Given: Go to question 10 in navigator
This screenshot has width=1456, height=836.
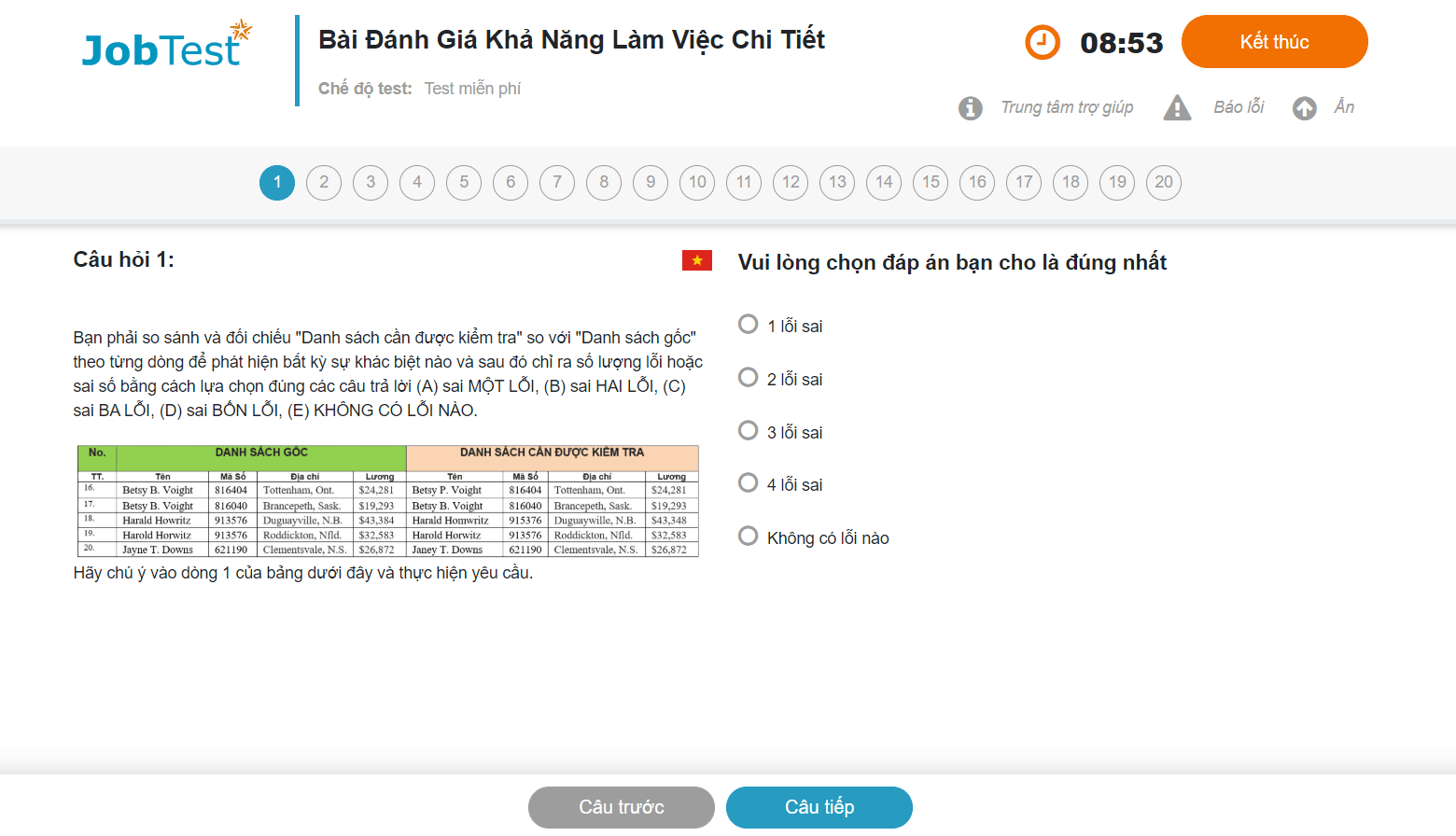Looking at the screenshot, I should 697,183.
